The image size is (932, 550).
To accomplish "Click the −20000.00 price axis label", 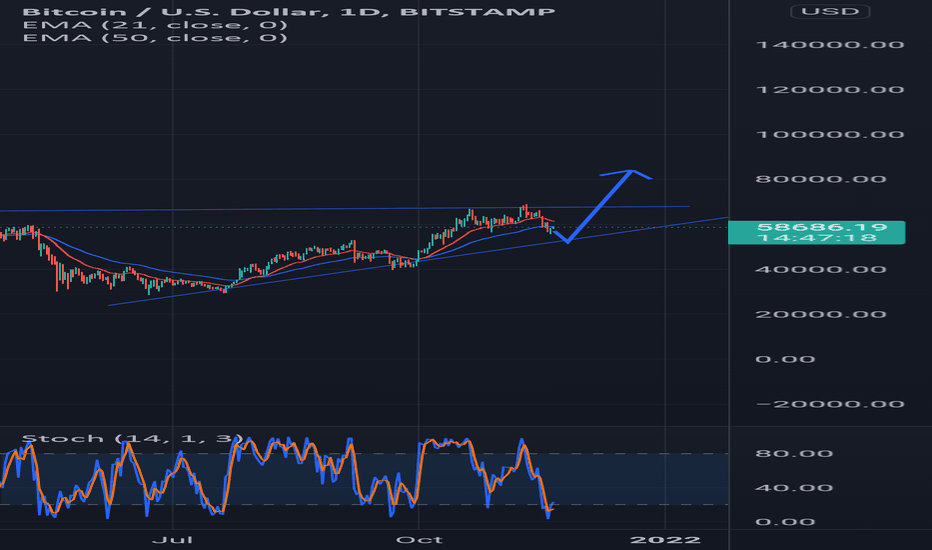I will pyautogui.click(x=830, y=404).
